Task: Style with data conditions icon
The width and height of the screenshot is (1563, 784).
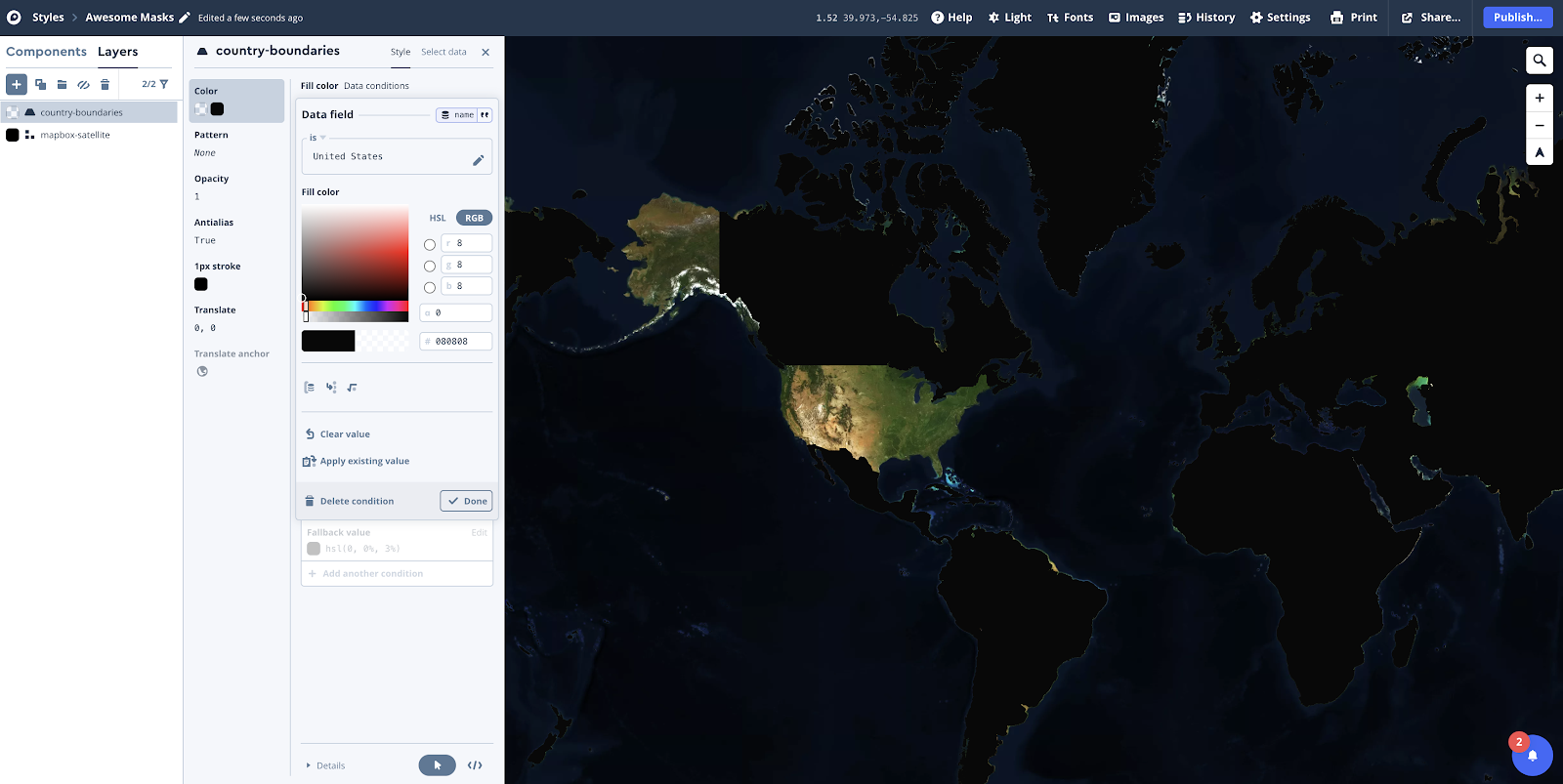Action: point(331,388)
